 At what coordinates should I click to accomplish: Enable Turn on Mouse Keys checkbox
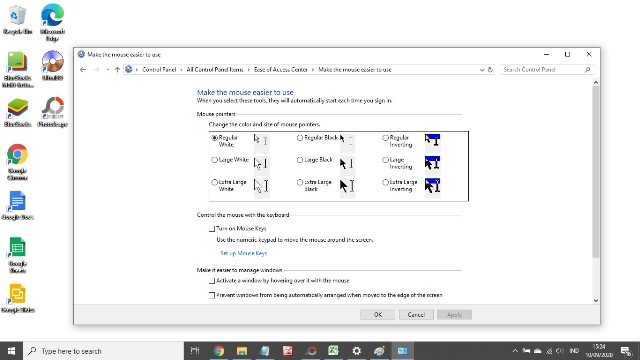(212, 229)
